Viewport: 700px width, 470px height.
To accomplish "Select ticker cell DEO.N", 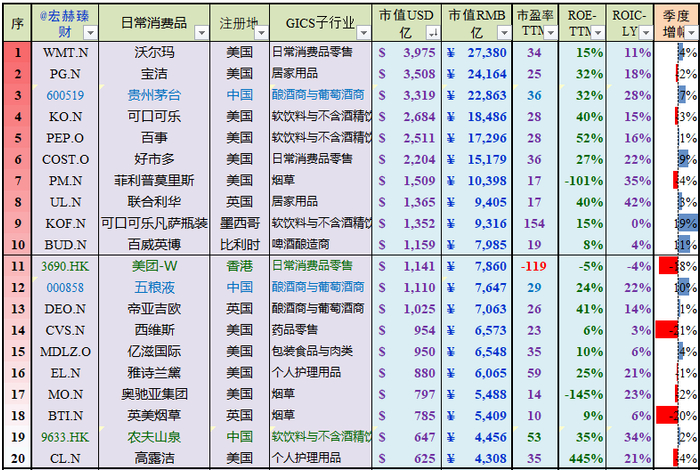I will [x=65, y=309].
